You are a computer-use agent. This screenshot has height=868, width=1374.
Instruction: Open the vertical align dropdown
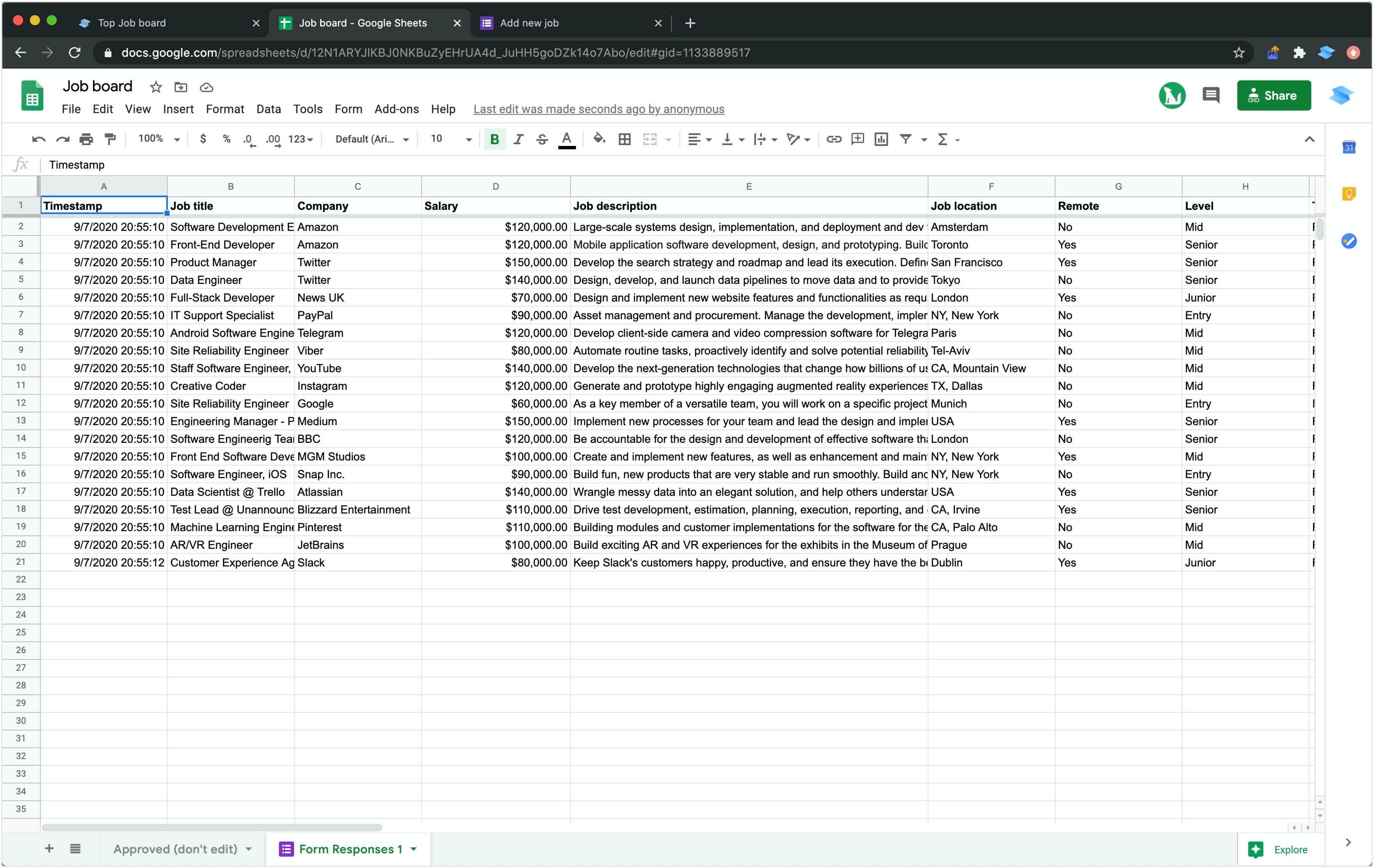[x=733, y=139]
